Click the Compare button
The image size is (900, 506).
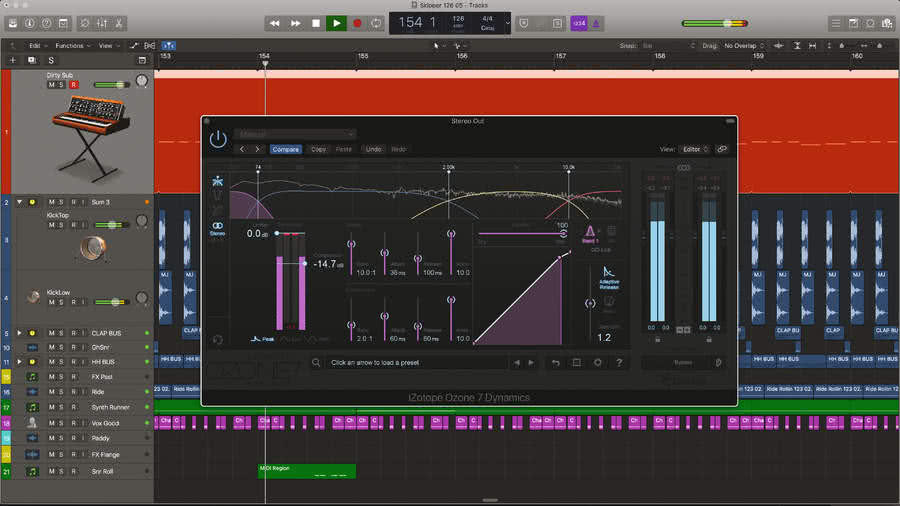286,149
